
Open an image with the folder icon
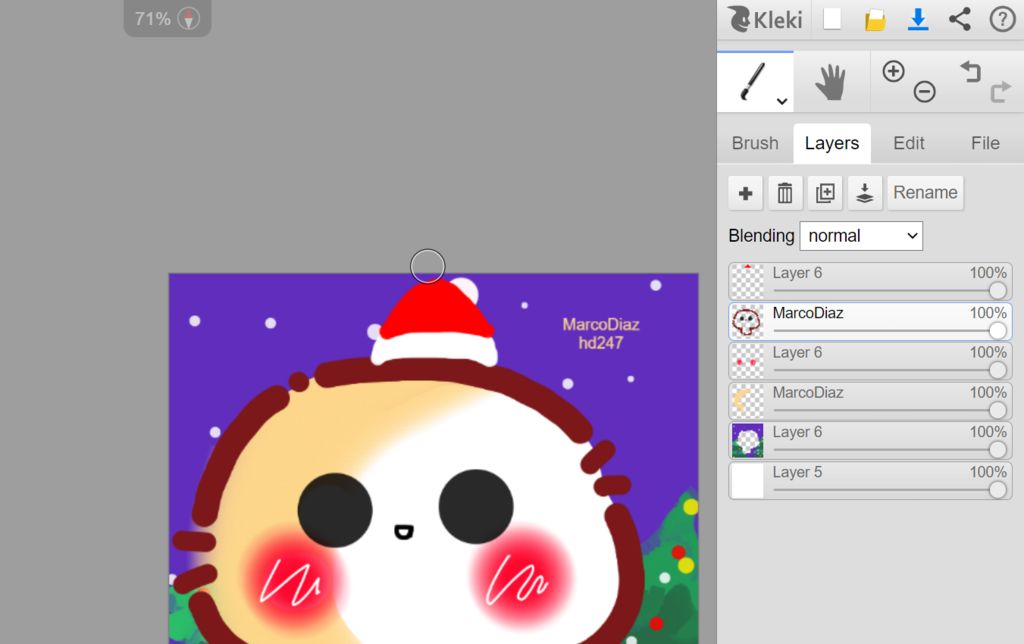(875, 20)
